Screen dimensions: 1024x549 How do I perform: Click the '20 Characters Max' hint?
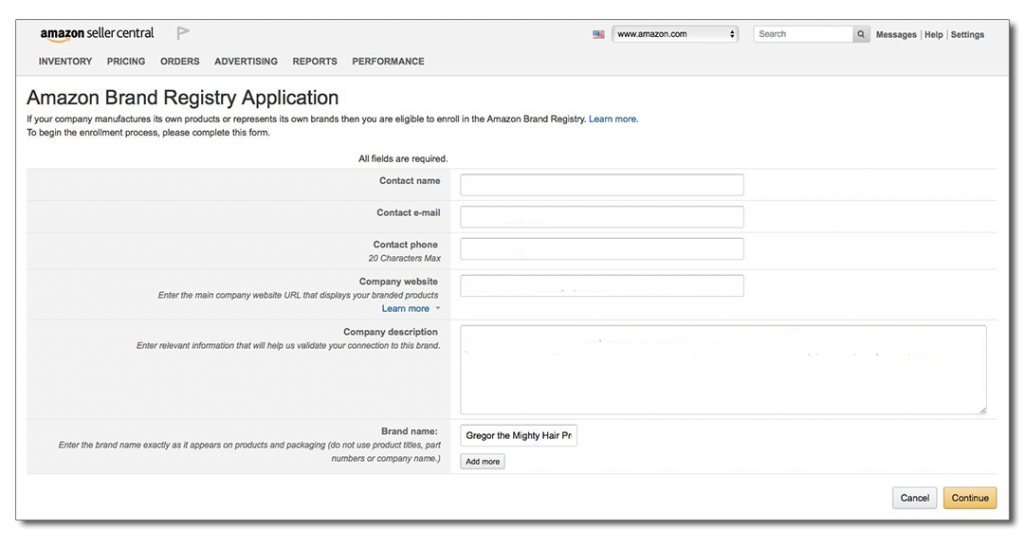coord(404,259)
